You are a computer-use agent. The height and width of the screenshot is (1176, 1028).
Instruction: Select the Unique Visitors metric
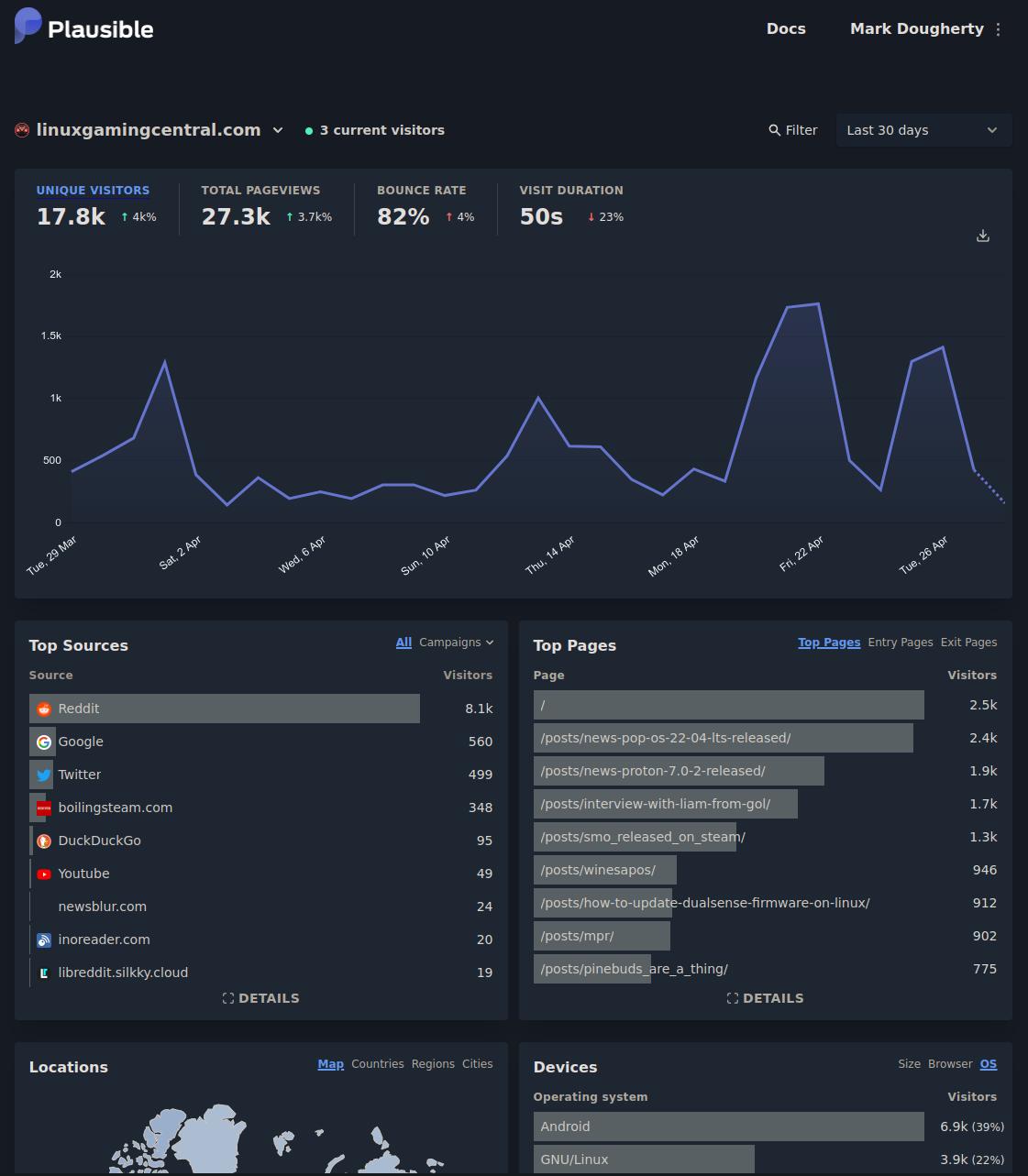click(96, 205)
